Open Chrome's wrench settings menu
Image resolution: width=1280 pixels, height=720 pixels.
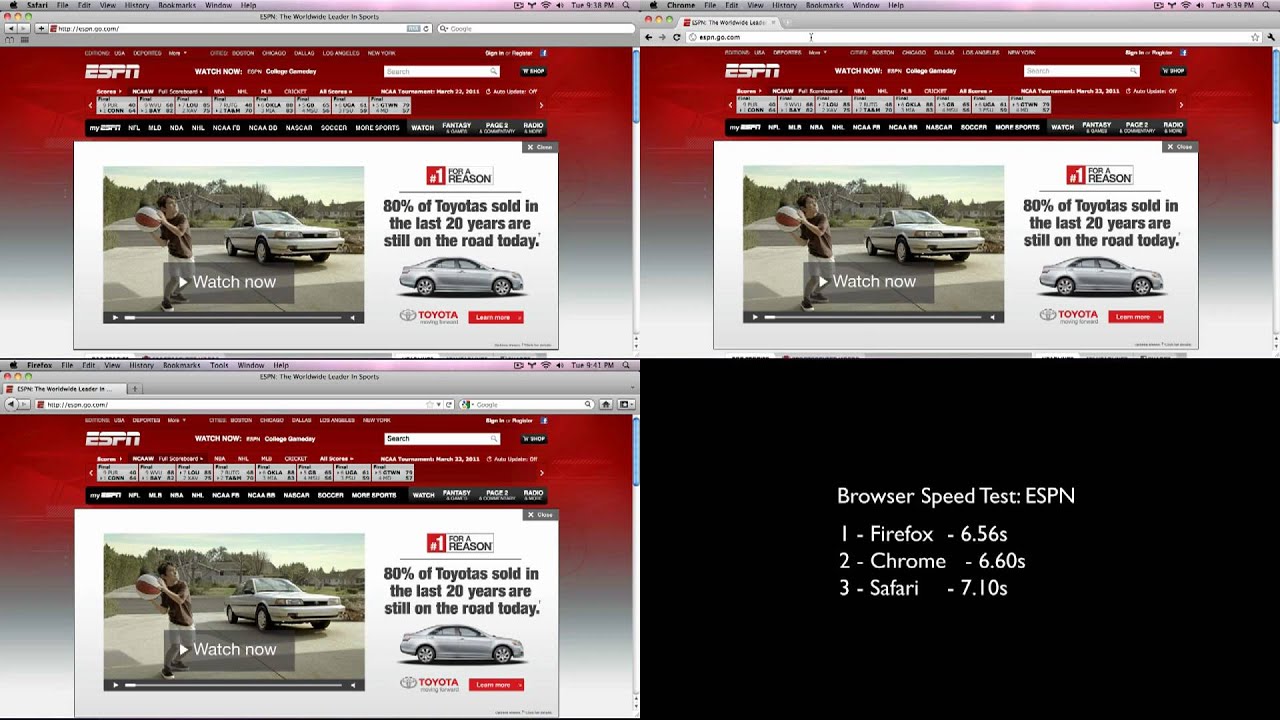[1271, 37]
